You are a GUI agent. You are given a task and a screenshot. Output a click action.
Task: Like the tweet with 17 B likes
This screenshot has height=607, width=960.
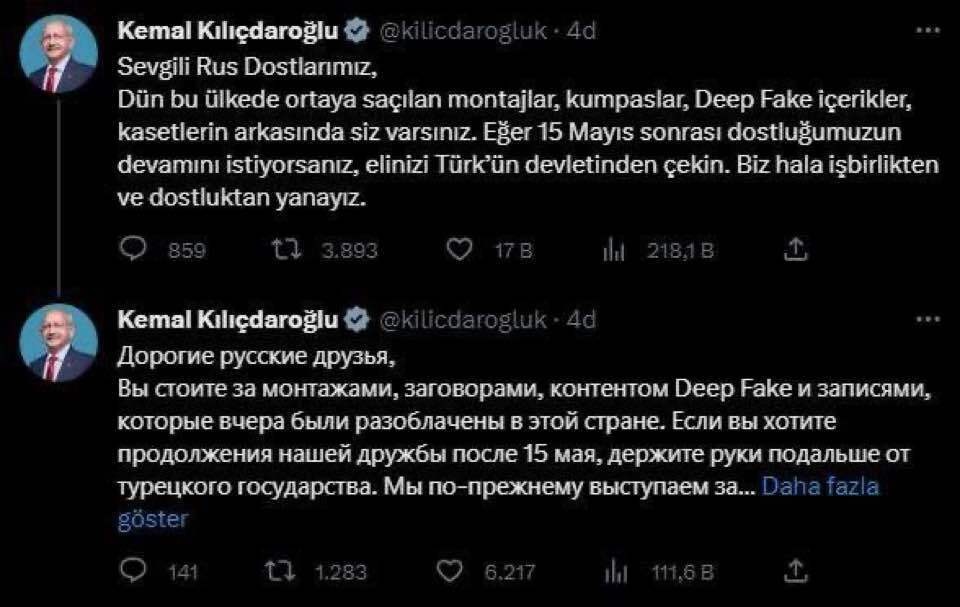pyautogui.click(x=459, y=250)
